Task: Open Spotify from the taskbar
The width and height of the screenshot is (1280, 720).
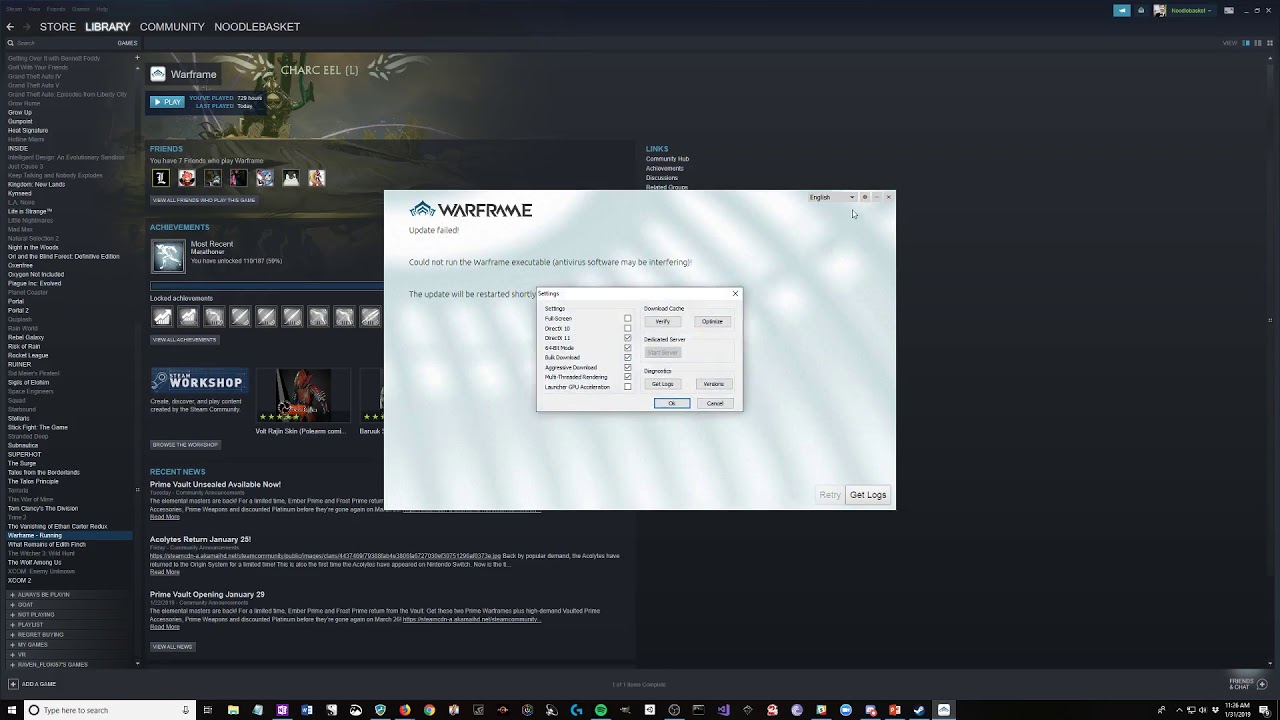Action: (x=601, y=710)
